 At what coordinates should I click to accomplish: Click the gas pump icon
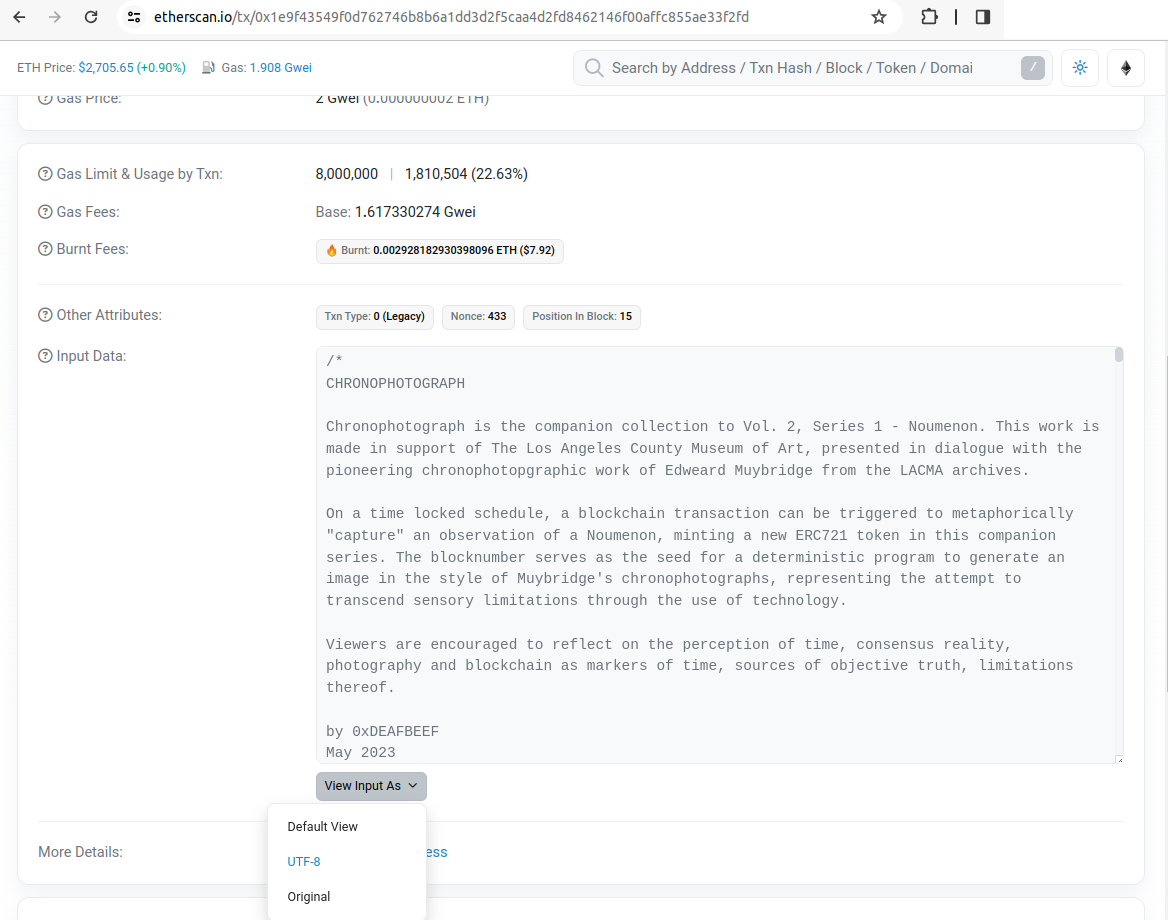click(209, 68)
